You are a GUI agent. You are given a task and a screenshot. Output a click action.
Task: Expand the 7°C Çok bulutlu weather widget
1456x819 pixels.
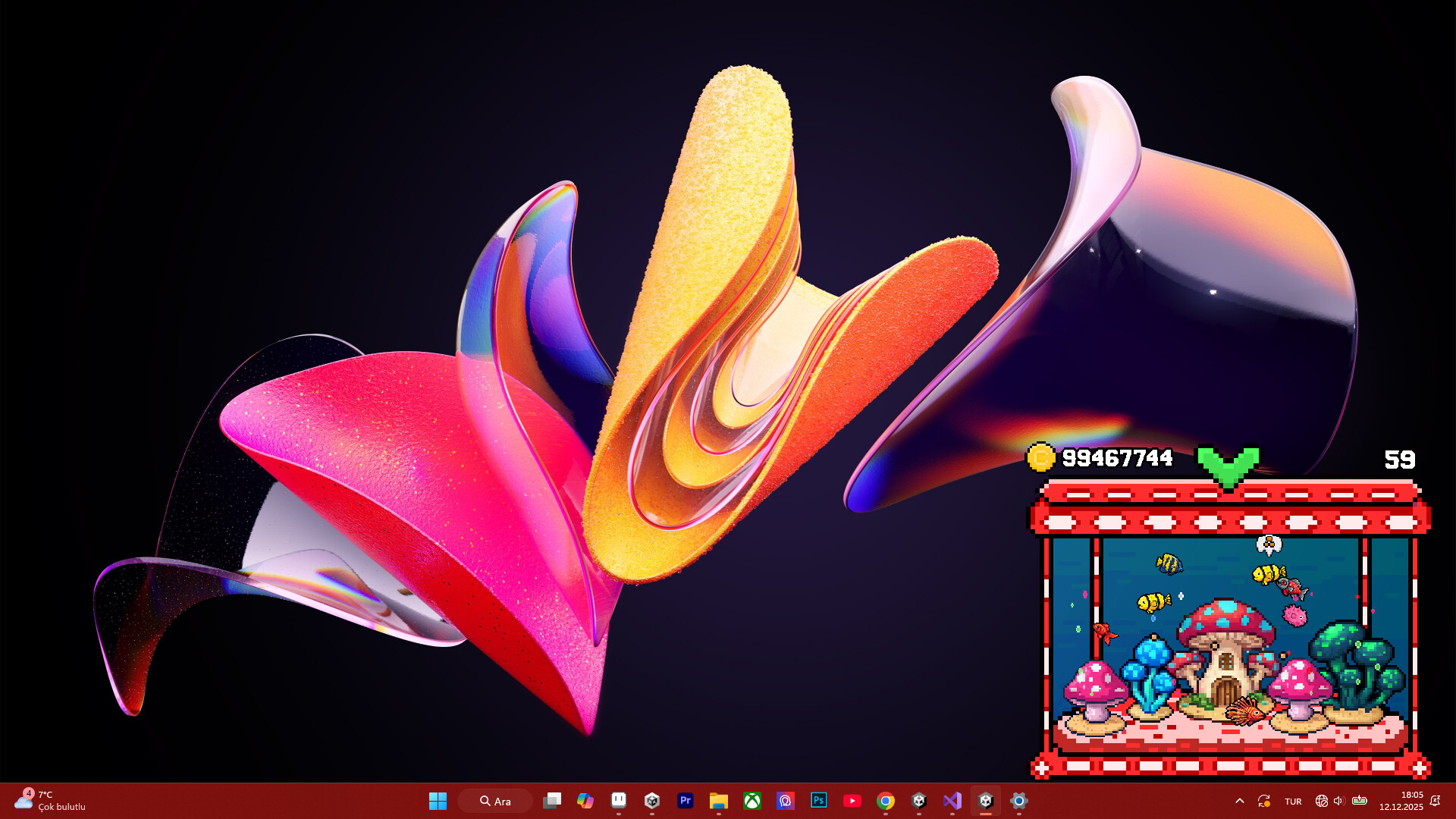pos(49,801)
